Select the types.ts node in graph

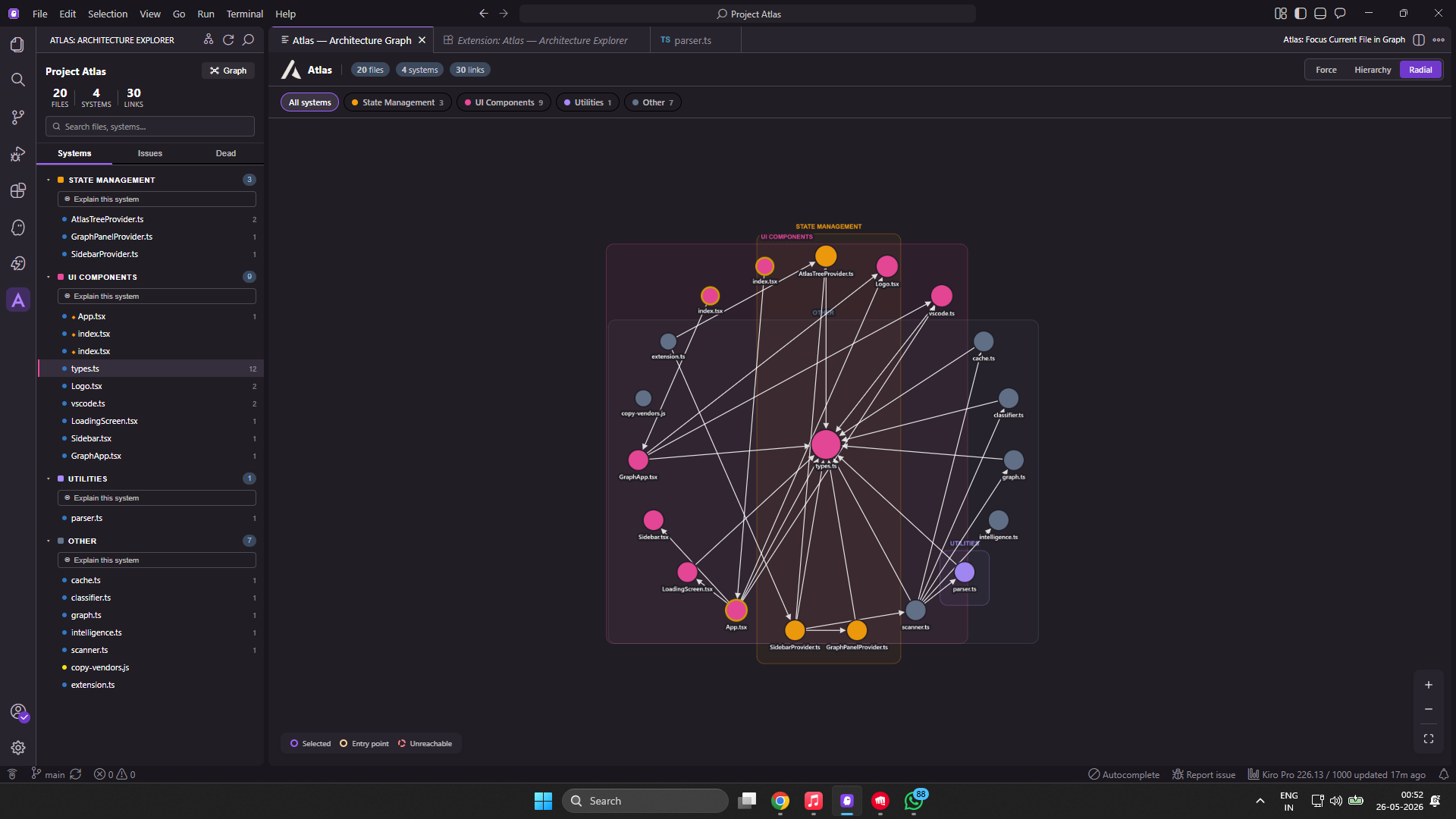[x=826, y=444]
